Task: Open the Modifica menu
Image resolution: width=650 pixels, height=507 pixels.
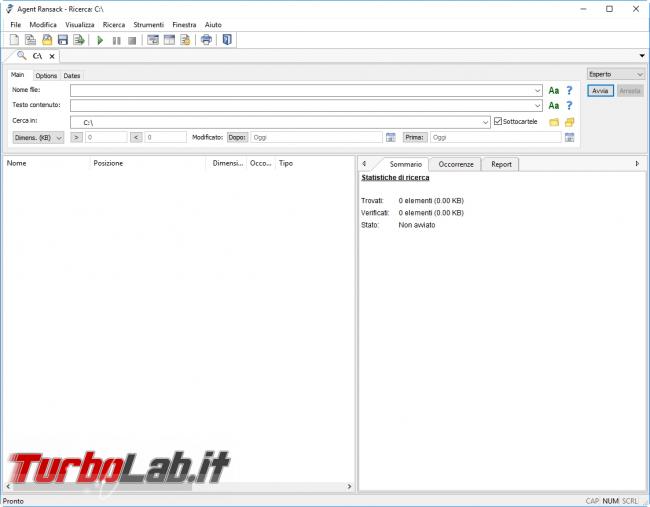Action: tap(43, 24)
